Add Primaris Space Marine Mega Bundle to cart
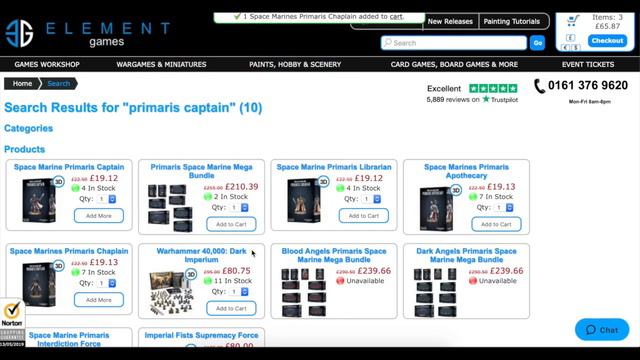640x360 pixels. 231,224
